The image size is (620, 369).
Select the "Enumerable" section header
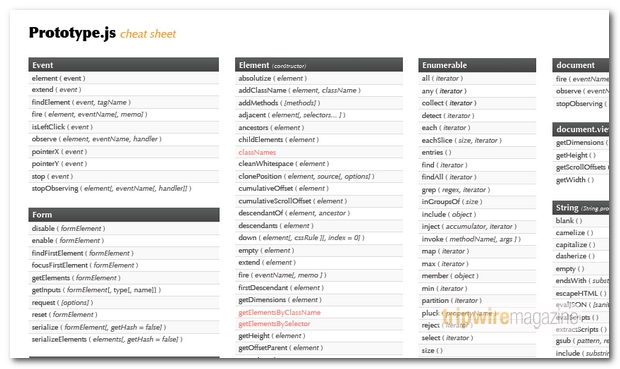(x=477, y=65)
